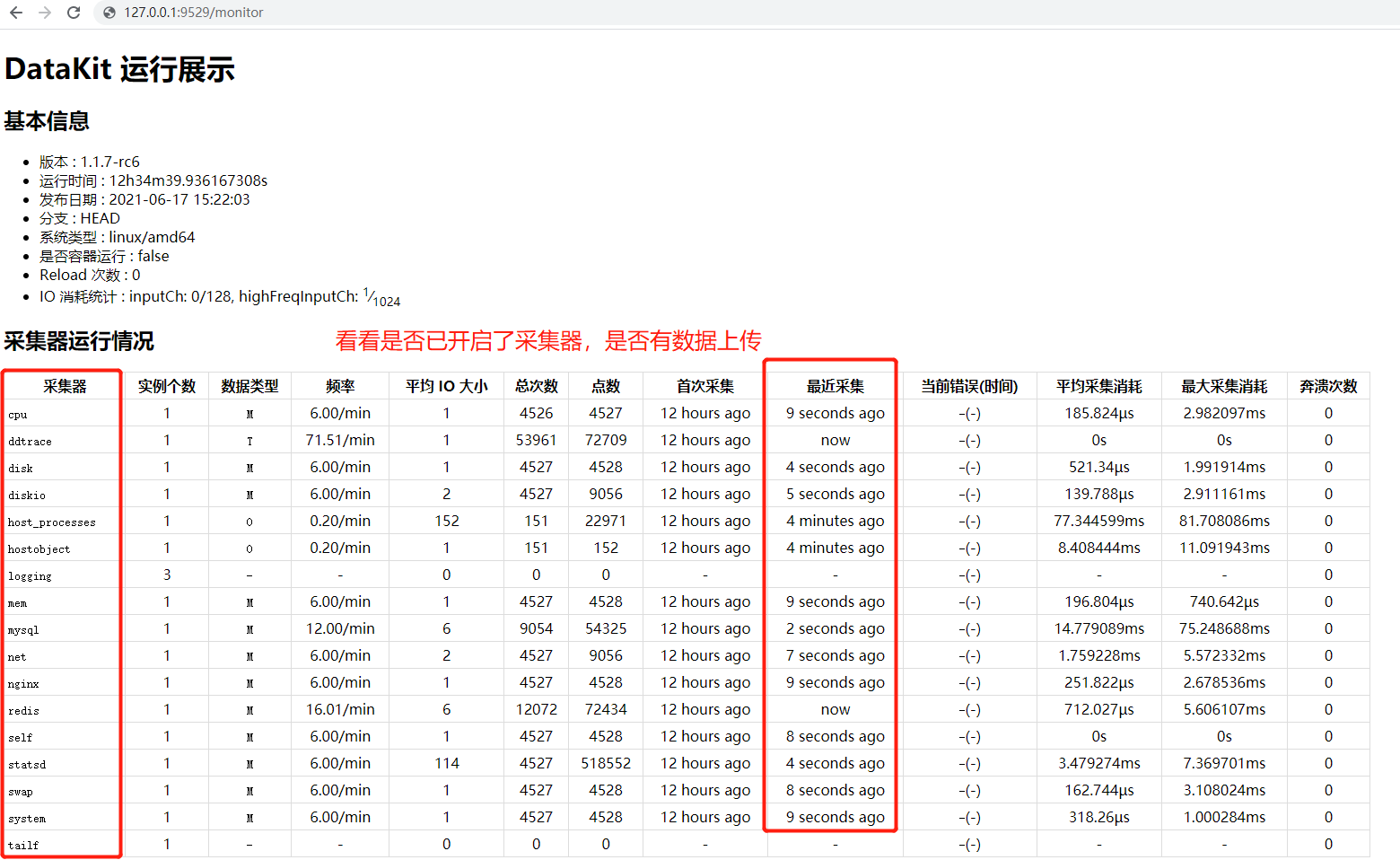The width and height of the screenshot is (1400, 860).
Task: Reload the monitor page
Action: coord(74,13)
